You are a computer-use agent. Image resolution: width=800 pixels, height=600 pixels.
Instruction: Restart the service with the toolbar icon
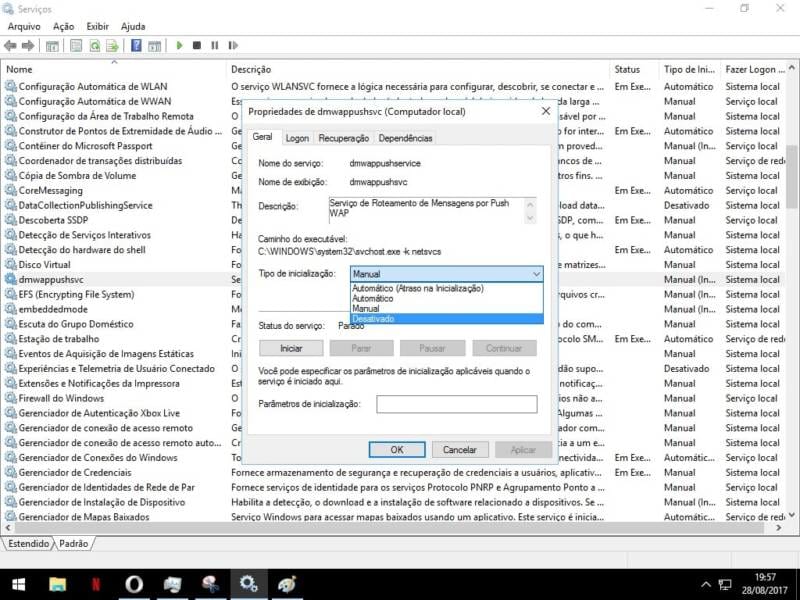coord(233,45)
